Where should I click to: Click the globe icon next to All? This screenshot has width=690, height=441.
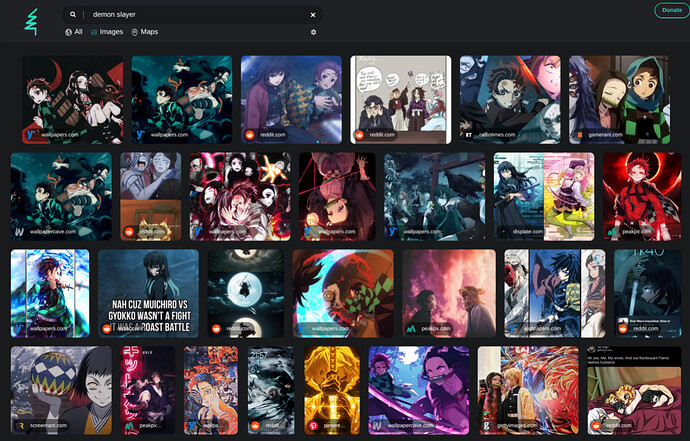68,32
